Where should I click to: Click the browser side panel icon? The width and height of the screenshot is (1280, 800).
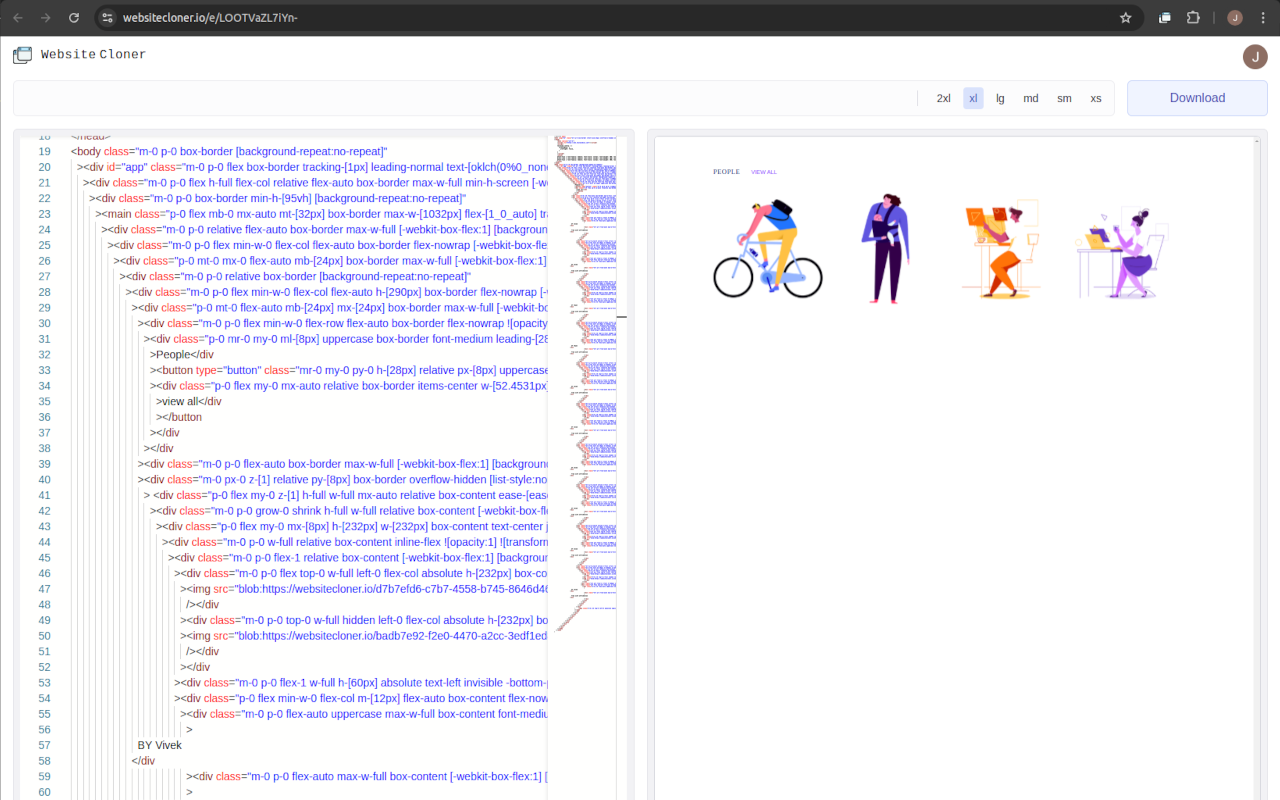(1163, 17)
